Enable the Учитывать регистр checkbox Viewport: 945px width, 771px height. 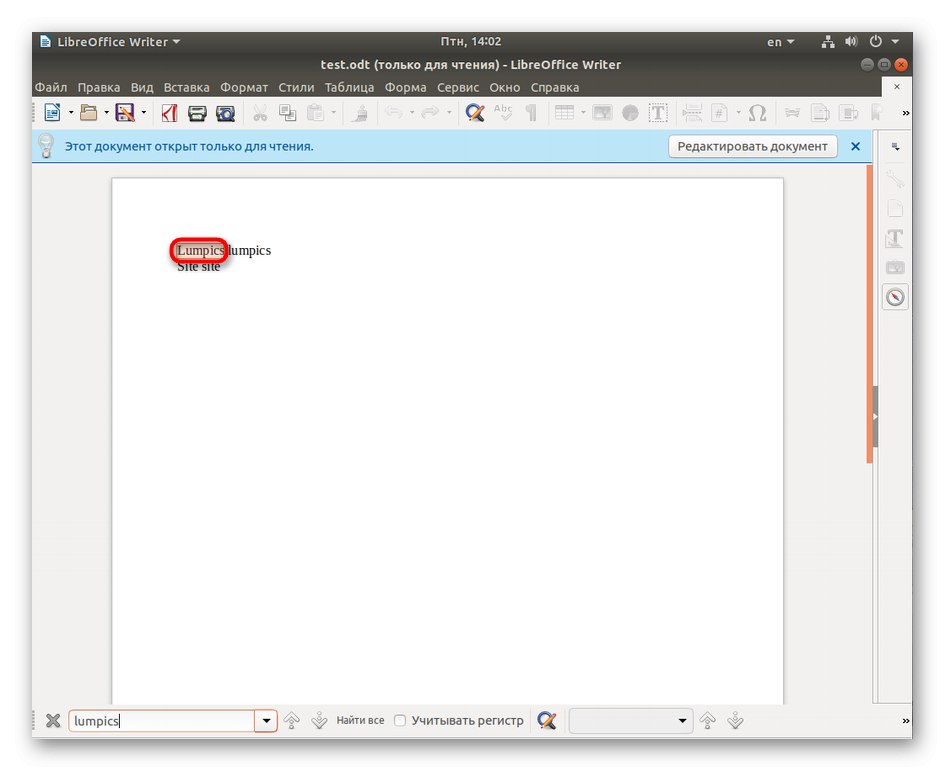tap(400, 720)
